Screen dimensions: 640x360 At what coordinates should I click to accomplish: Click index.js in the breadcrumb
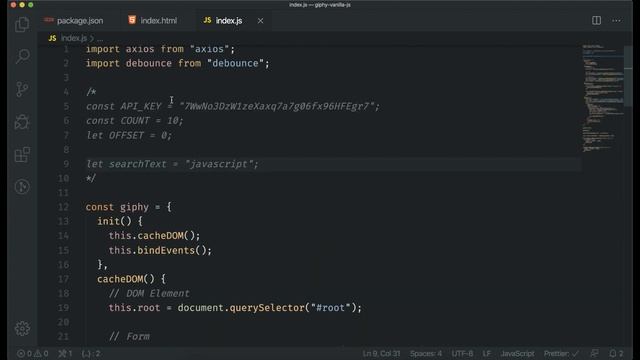click(x=73, y=38)
